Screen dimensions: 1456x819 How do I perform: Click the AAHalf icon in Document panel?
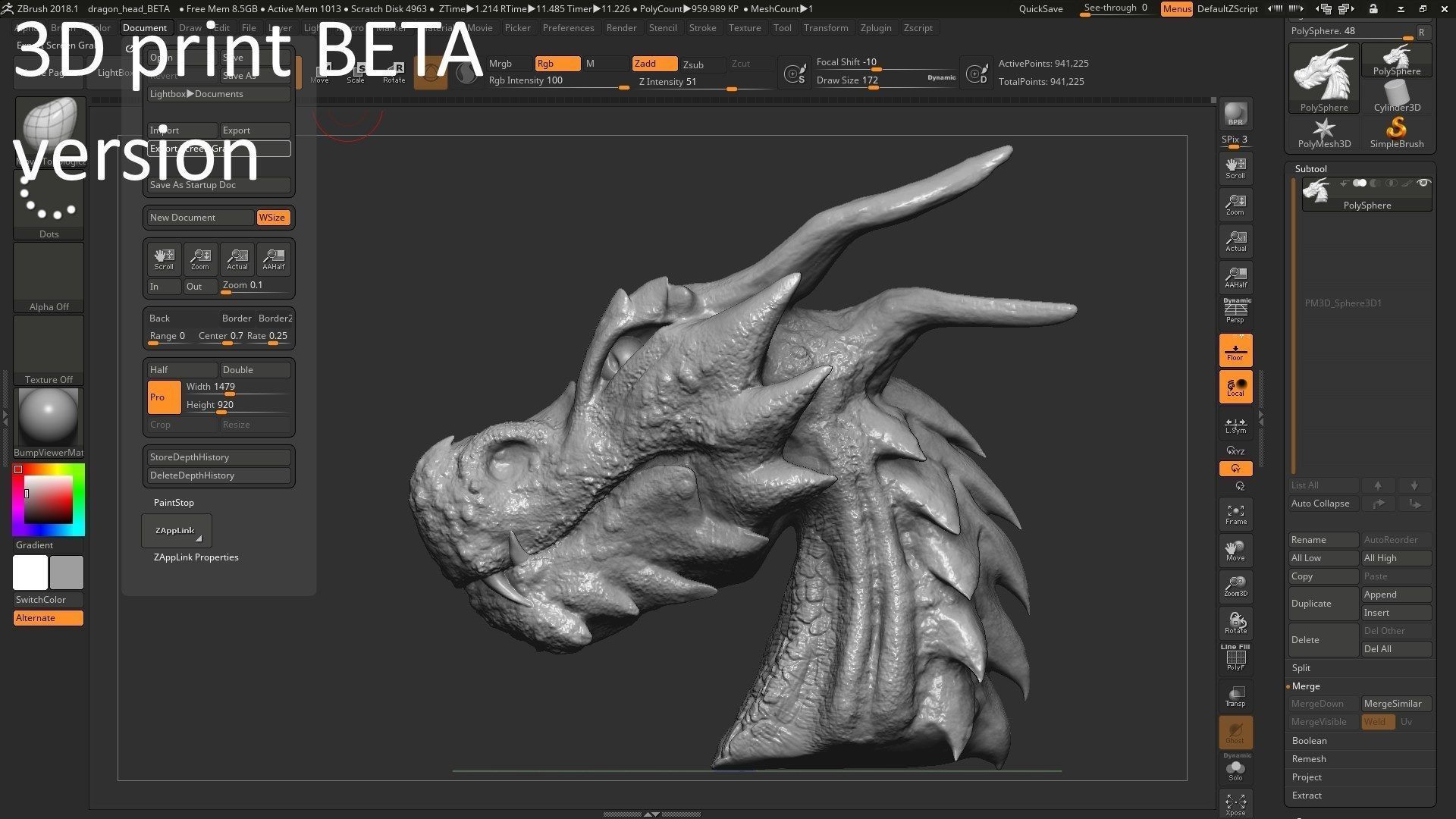coord(274,259)
